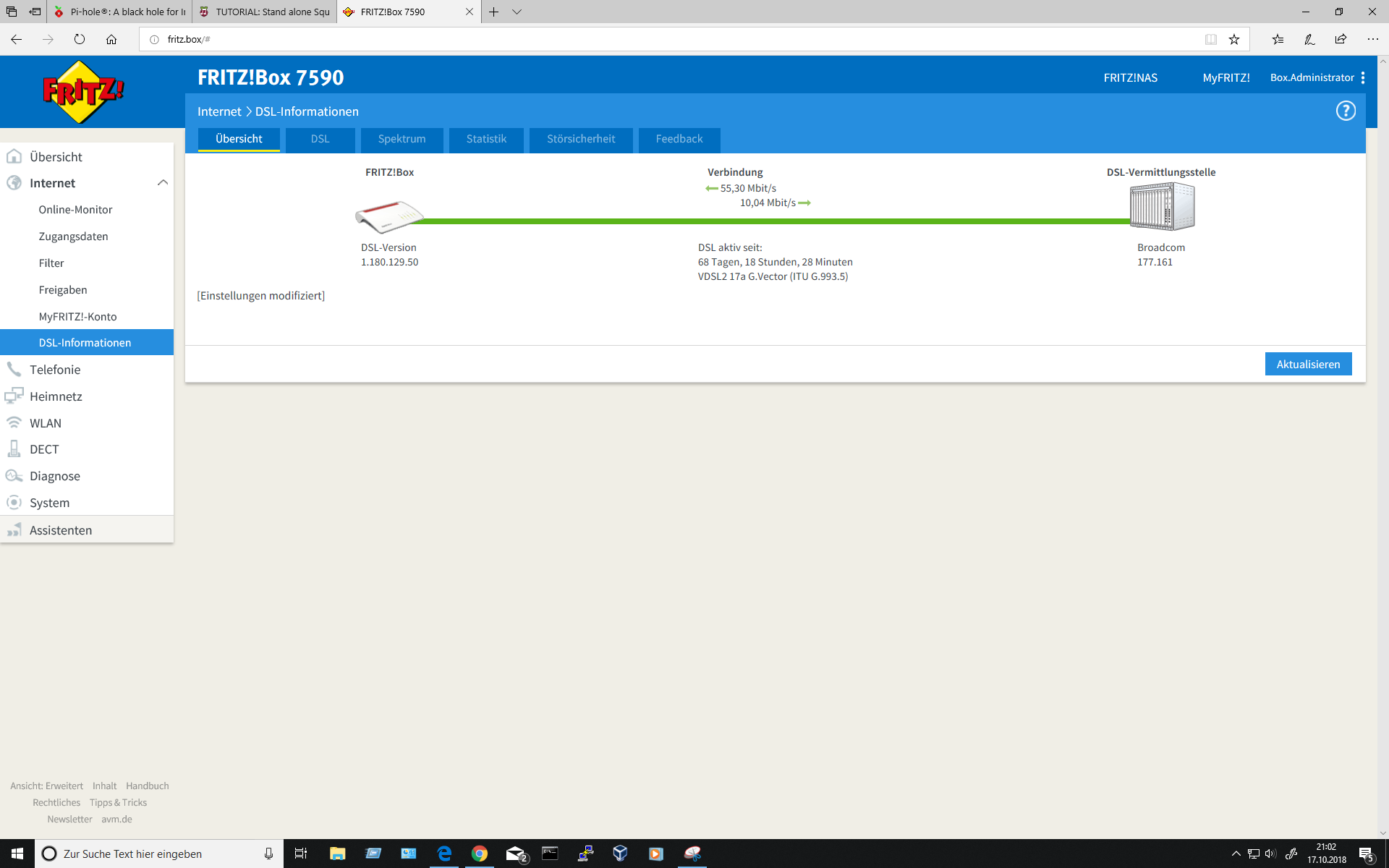
Task: Open the help question mark icon
Action: 1345,111
